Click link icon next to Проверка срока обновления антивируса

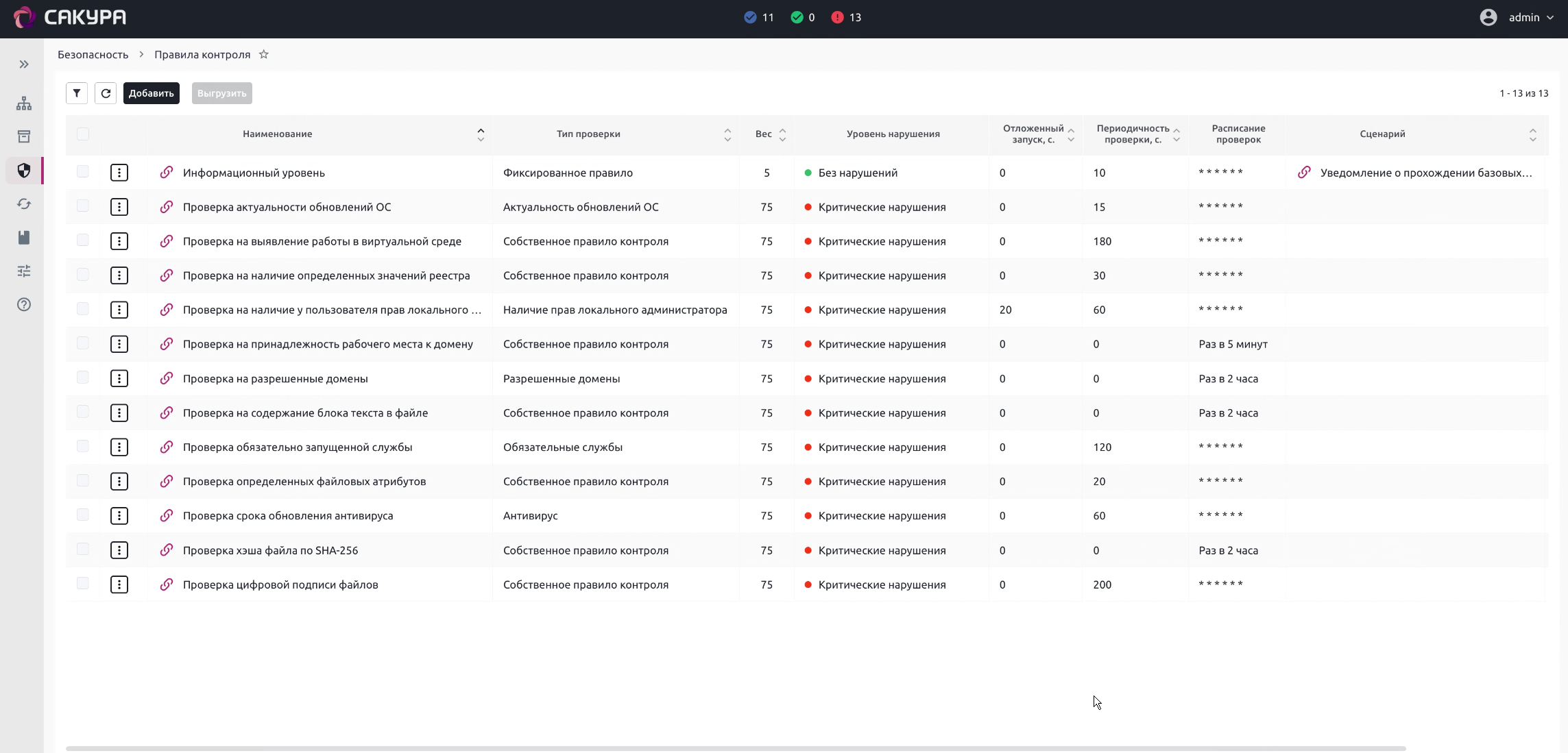pyautogui.click(x=166, y=515)
